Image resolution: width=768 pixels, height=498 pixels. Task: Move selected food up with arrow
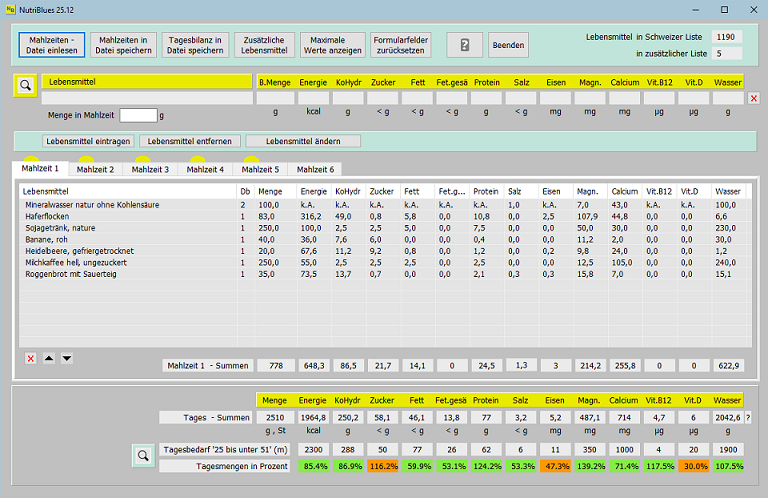point(49,358)
